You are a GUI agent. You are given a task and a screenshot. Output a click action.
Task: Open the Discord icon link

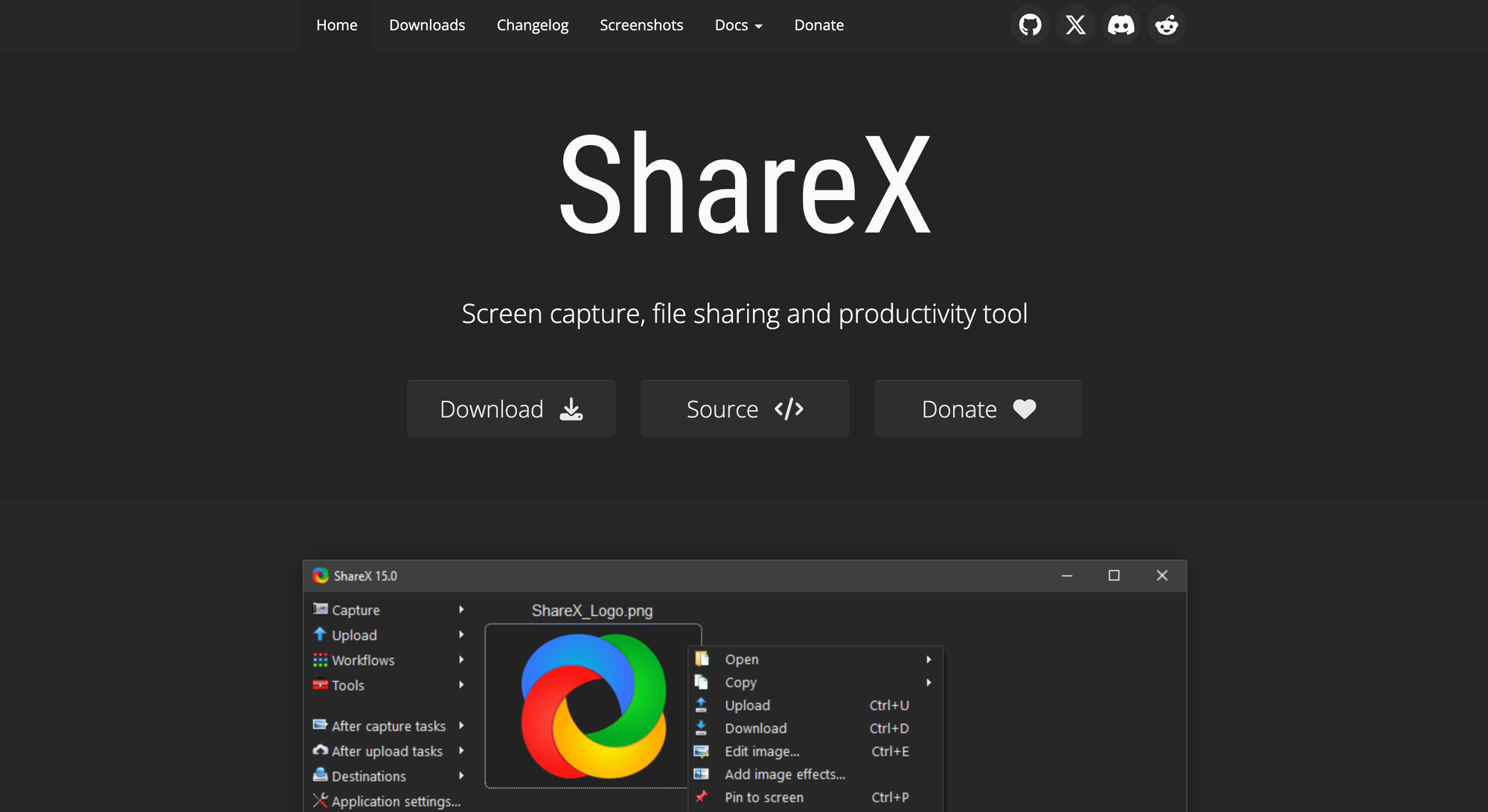[1120, 25]
